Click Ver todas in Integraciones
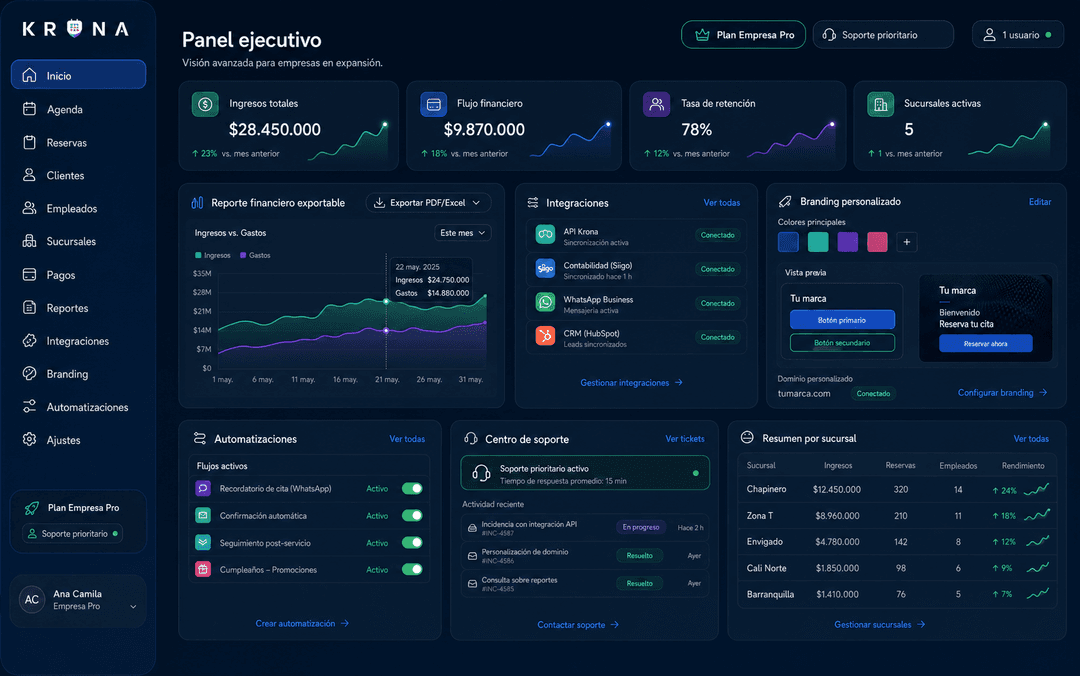The width and height of the screenshot is (1080, 676). coord(722,203)
